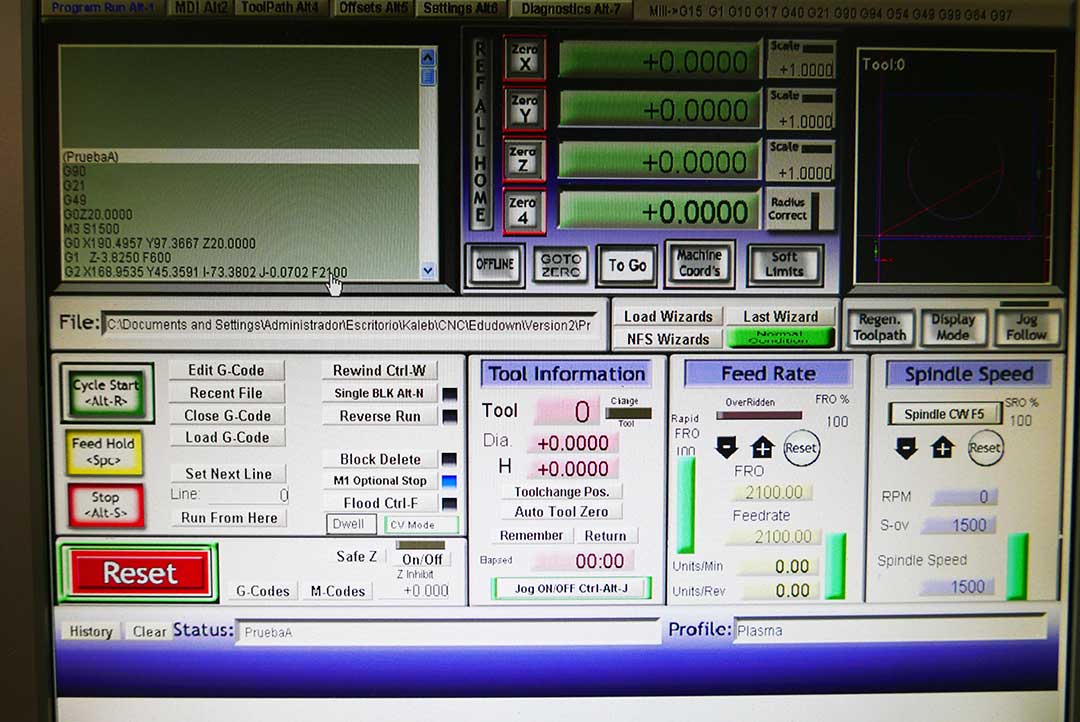The height and width of the screenshot is (722, 1080).
Task: Toggle Single BLK indicator
Action: [x=450, y=393]
